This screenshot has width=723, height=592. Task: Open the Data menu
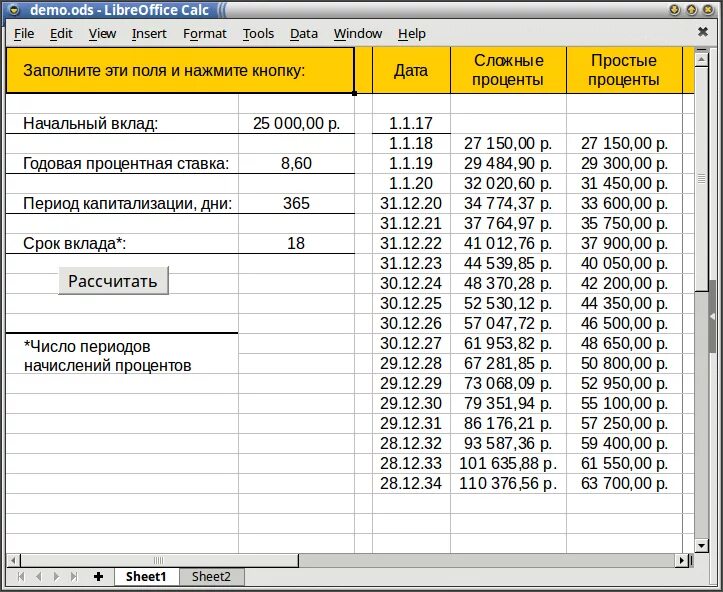pos(304,34)
